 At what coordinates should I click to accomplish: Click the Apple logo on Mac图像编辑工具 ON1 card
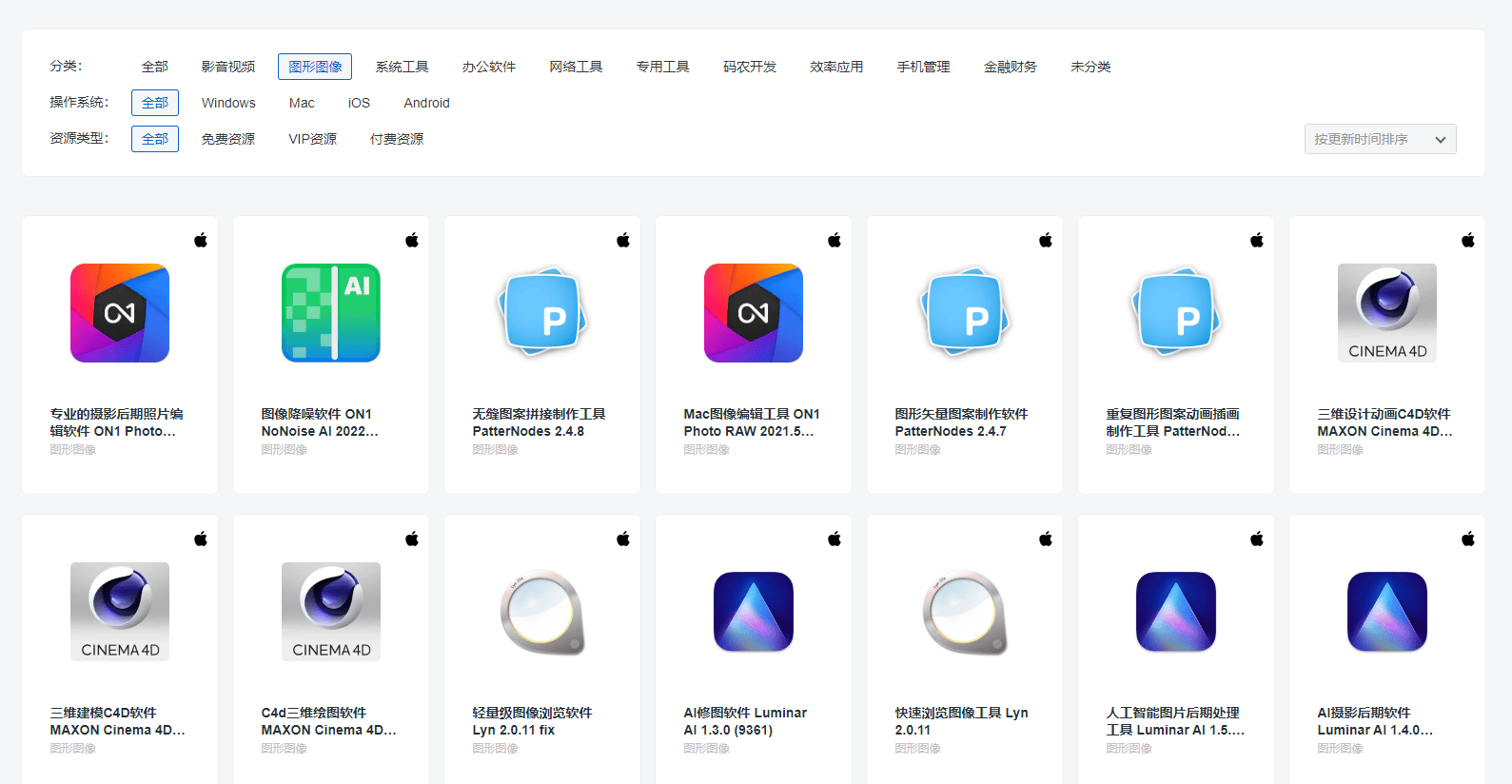[x=835, y=240]
